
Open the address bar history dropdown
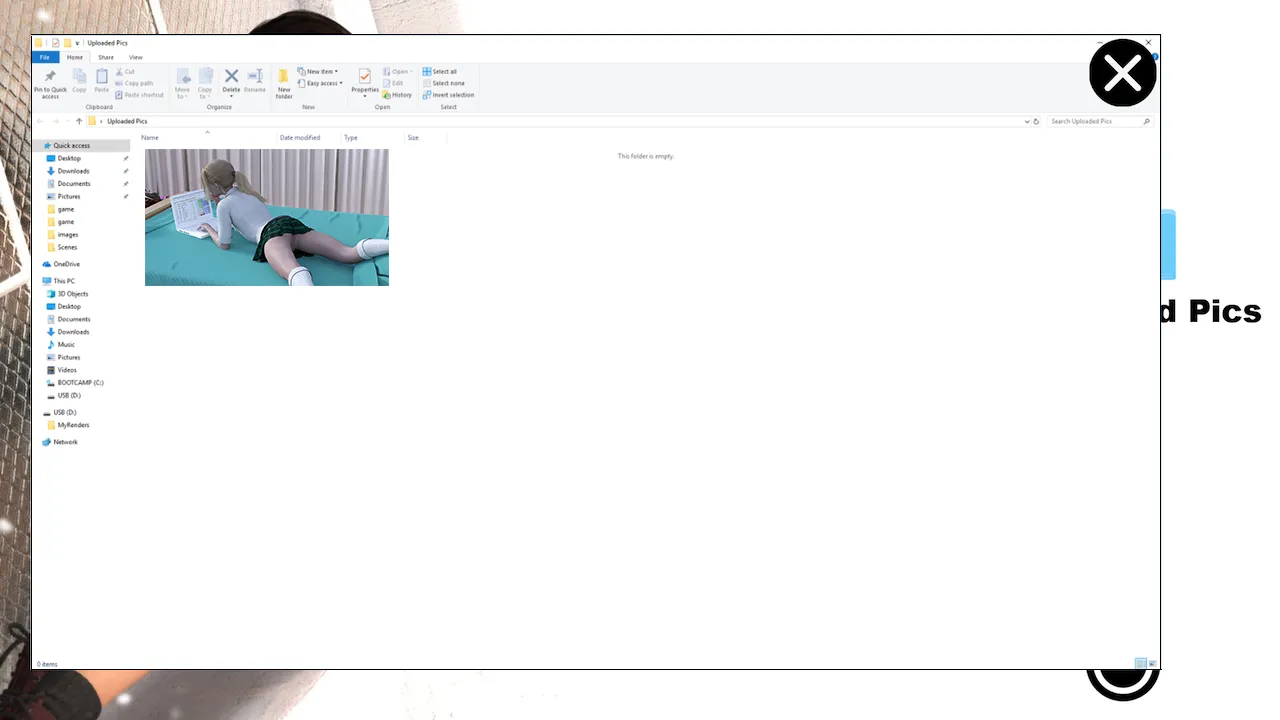tap(1027, 121)
